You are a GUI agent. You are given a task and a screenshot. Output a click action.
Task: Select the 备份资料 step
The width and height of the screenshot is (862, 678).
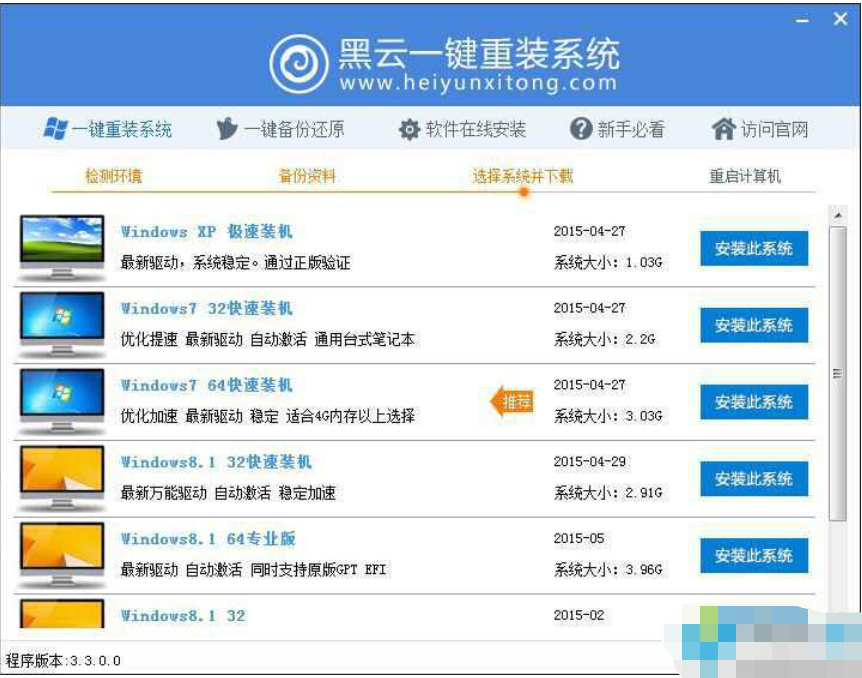(307, 176)
